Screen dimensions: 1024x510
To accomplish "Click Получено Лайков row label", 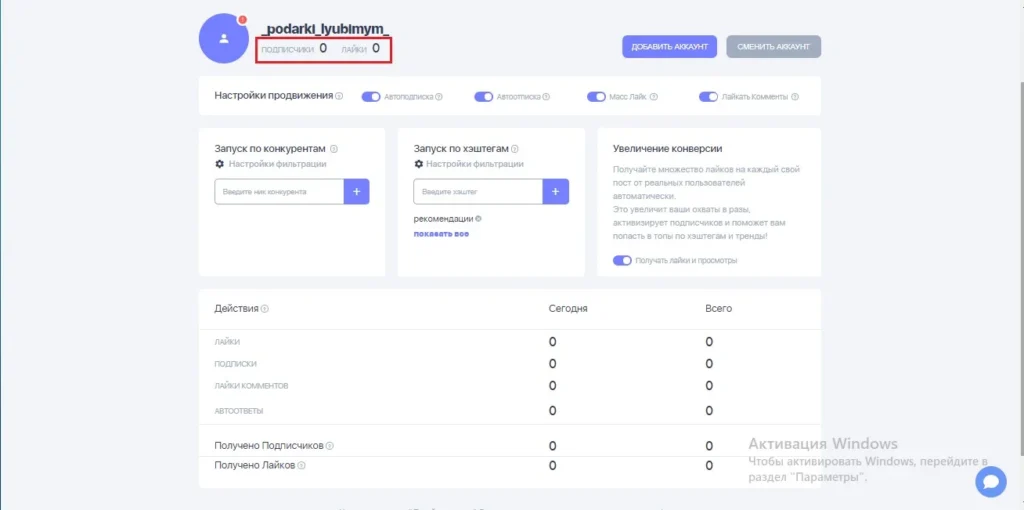I will 255,466.
